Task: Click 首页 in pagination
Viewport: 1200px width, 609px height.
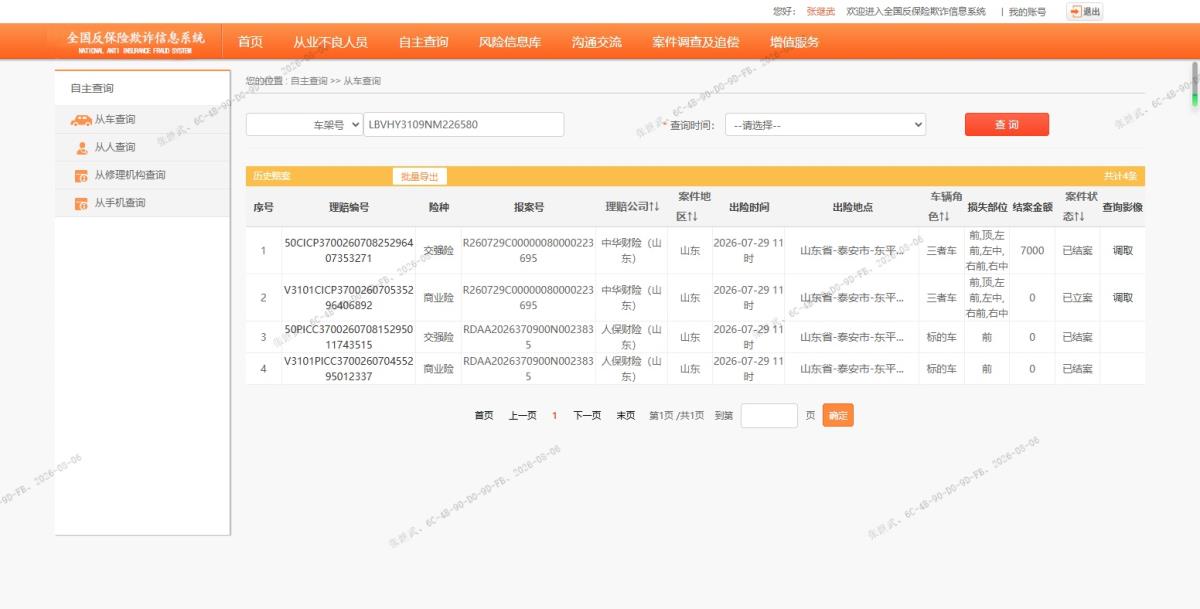Action: 484,416
